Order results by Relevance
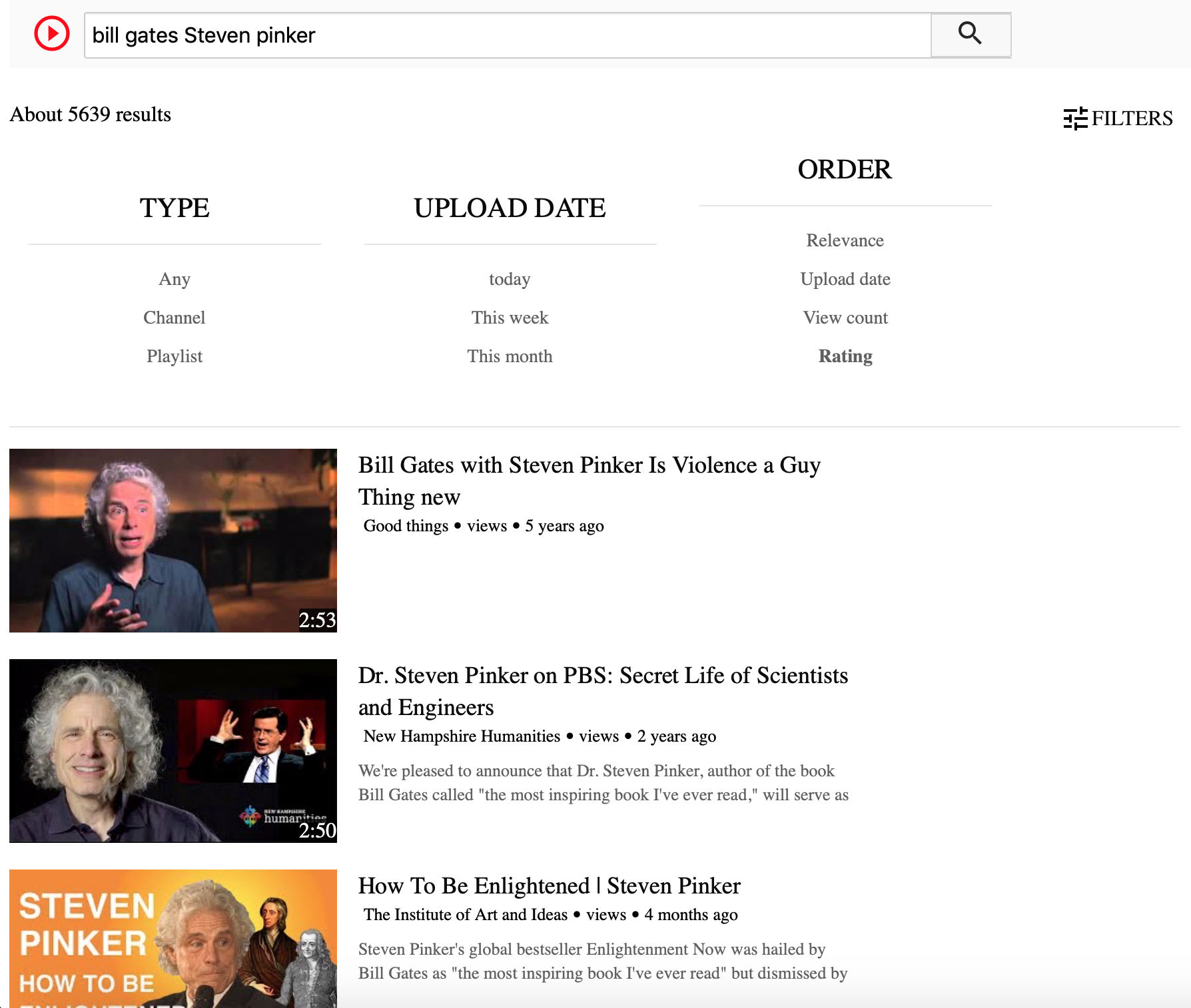Screen dimensions: 1191x1008 pos(845,240)
